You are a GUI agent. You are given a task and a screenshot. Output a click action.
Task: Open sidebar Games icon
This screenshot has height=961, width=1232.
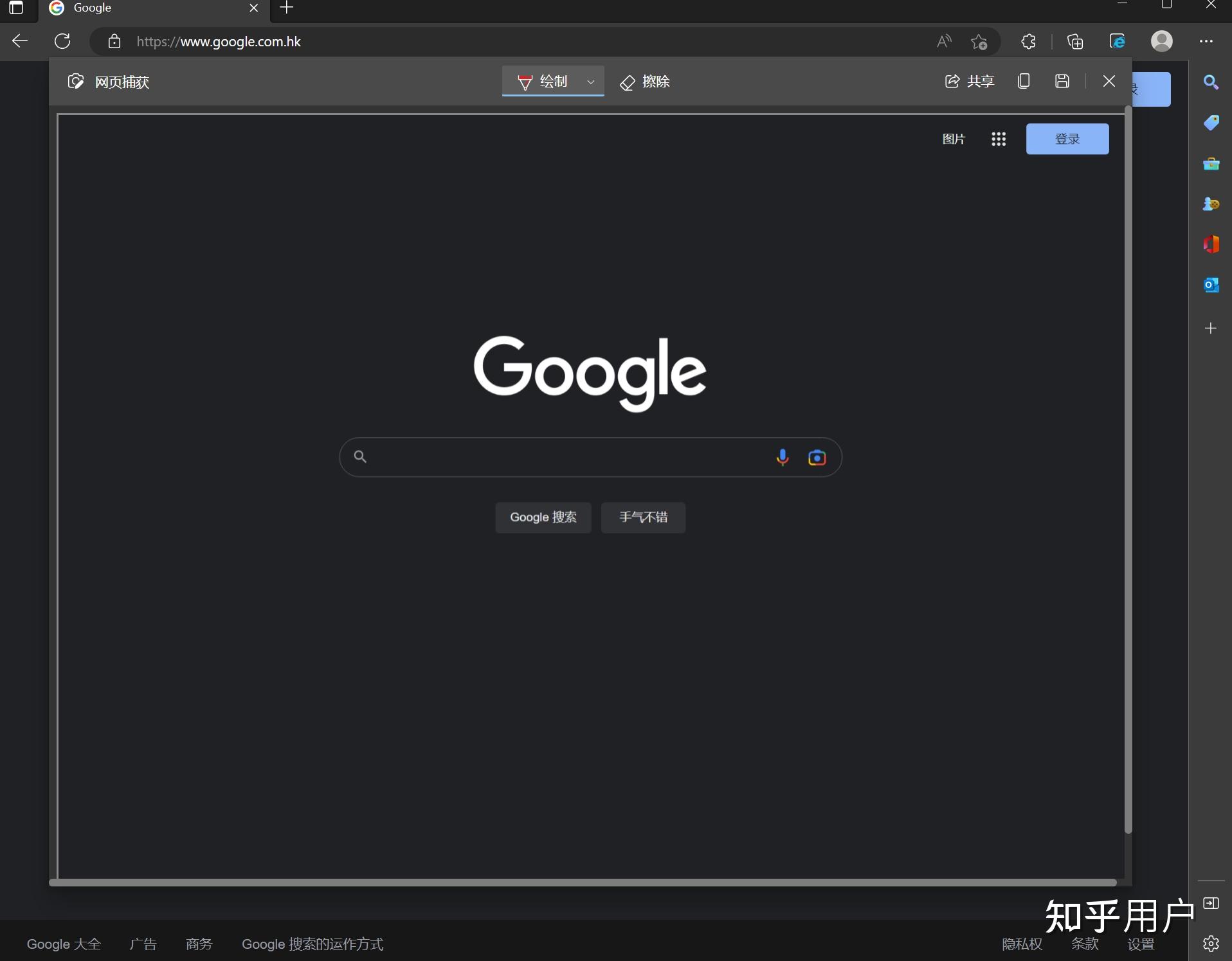coord(1211,204)
